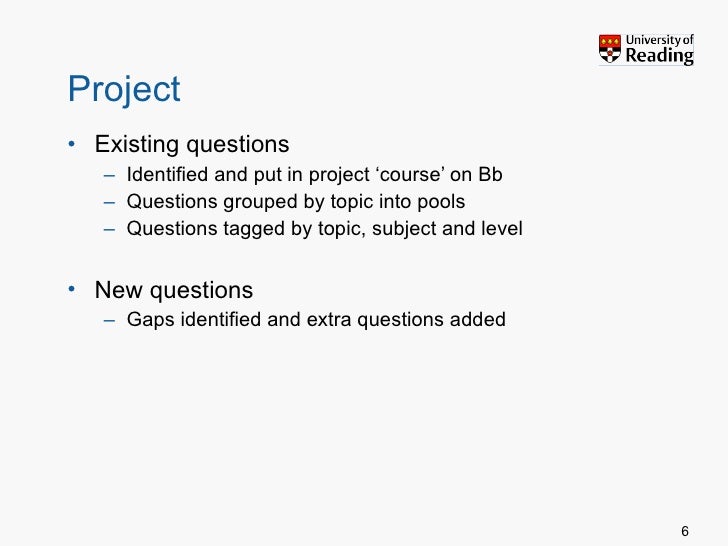Click 'Identified and put in project' line
728x546 pixels.
pos(314,175)
